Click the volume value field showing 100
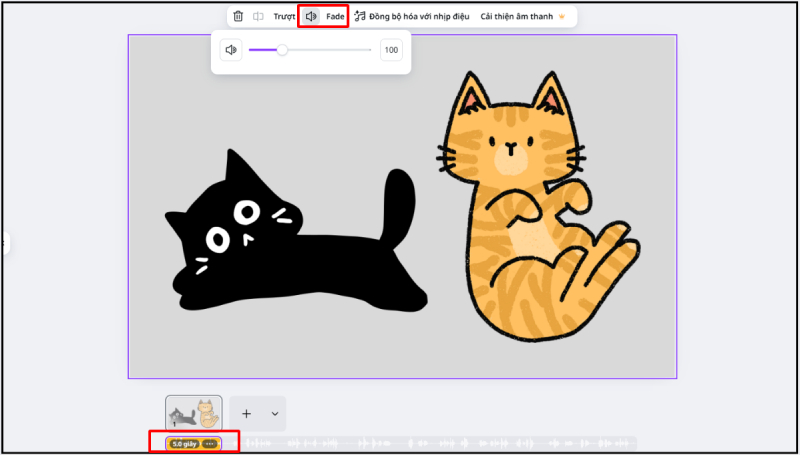This screenshot has width=800, height=455. pos(391,50)
